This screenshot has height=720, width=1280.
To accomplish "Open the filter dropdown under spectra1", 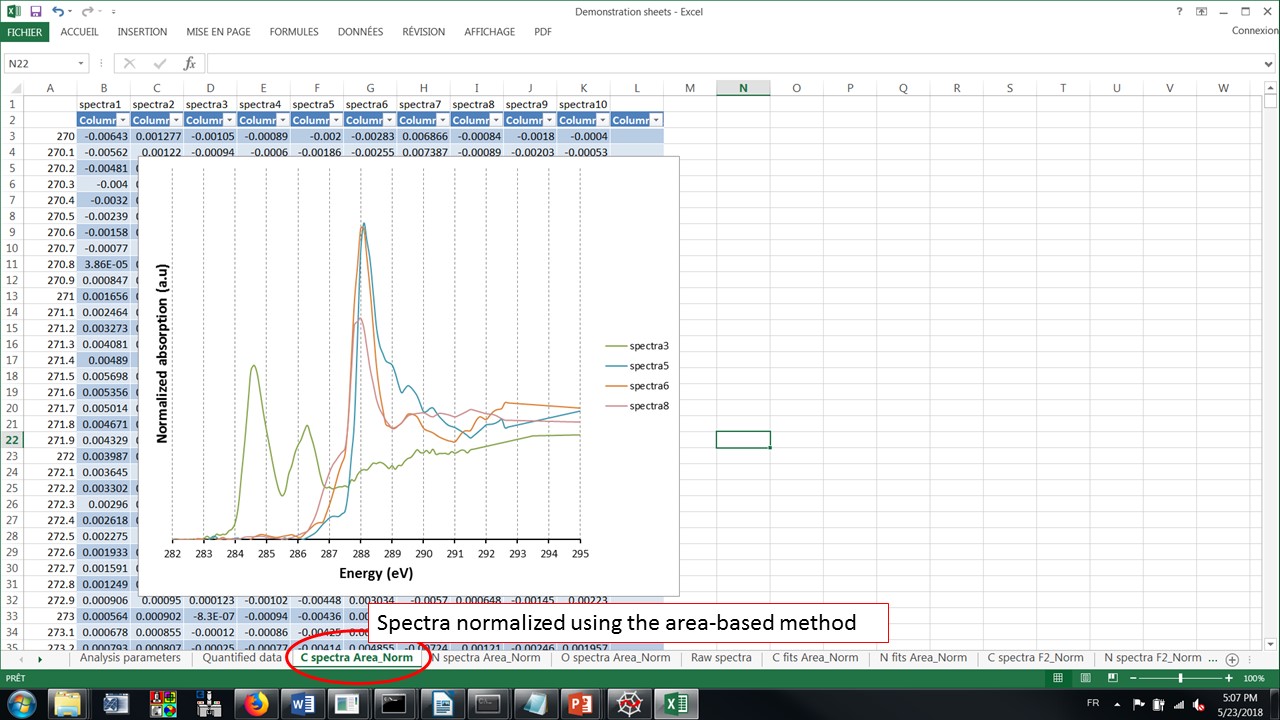I will [x=123, y=120].
